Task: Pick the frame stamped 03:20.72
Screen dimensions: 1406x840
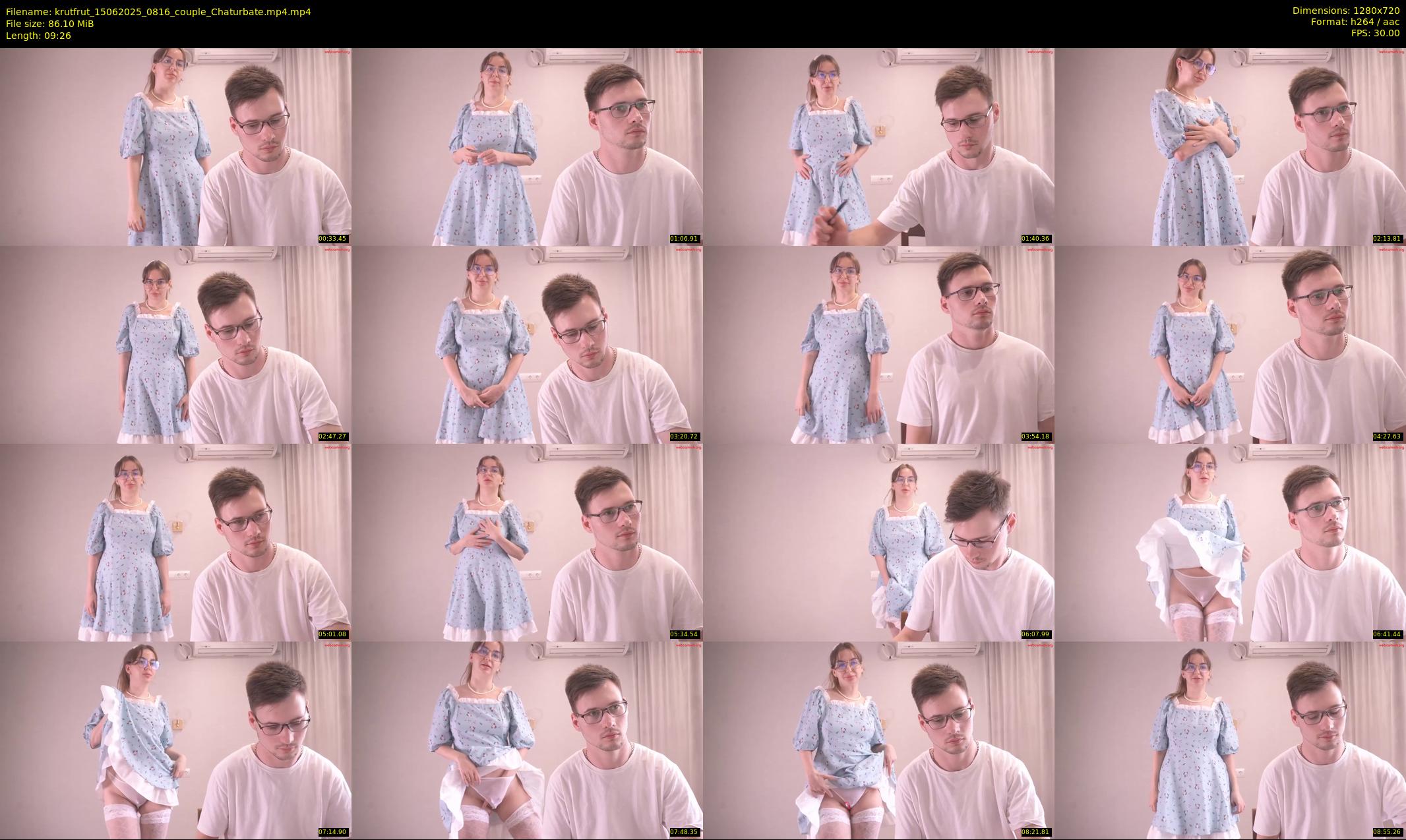Action: [527, 344]
